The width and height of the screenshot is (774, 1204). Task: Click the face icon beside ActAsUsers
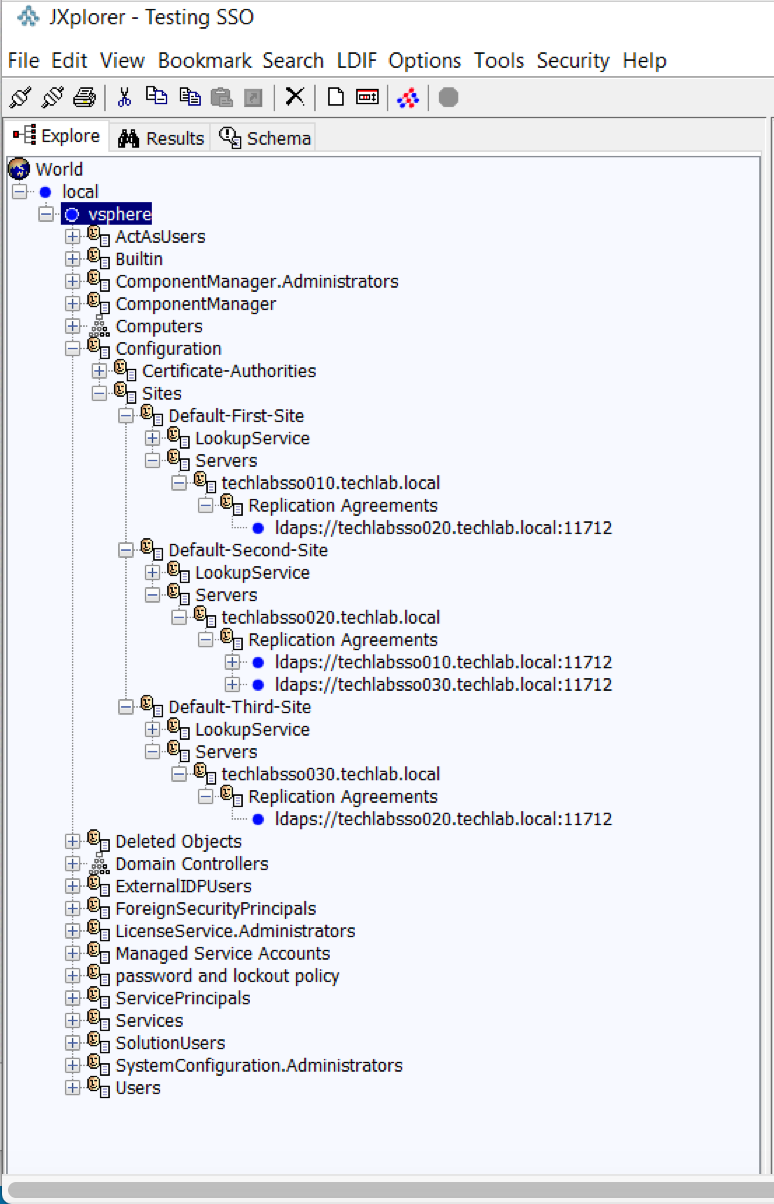point(98,236)
